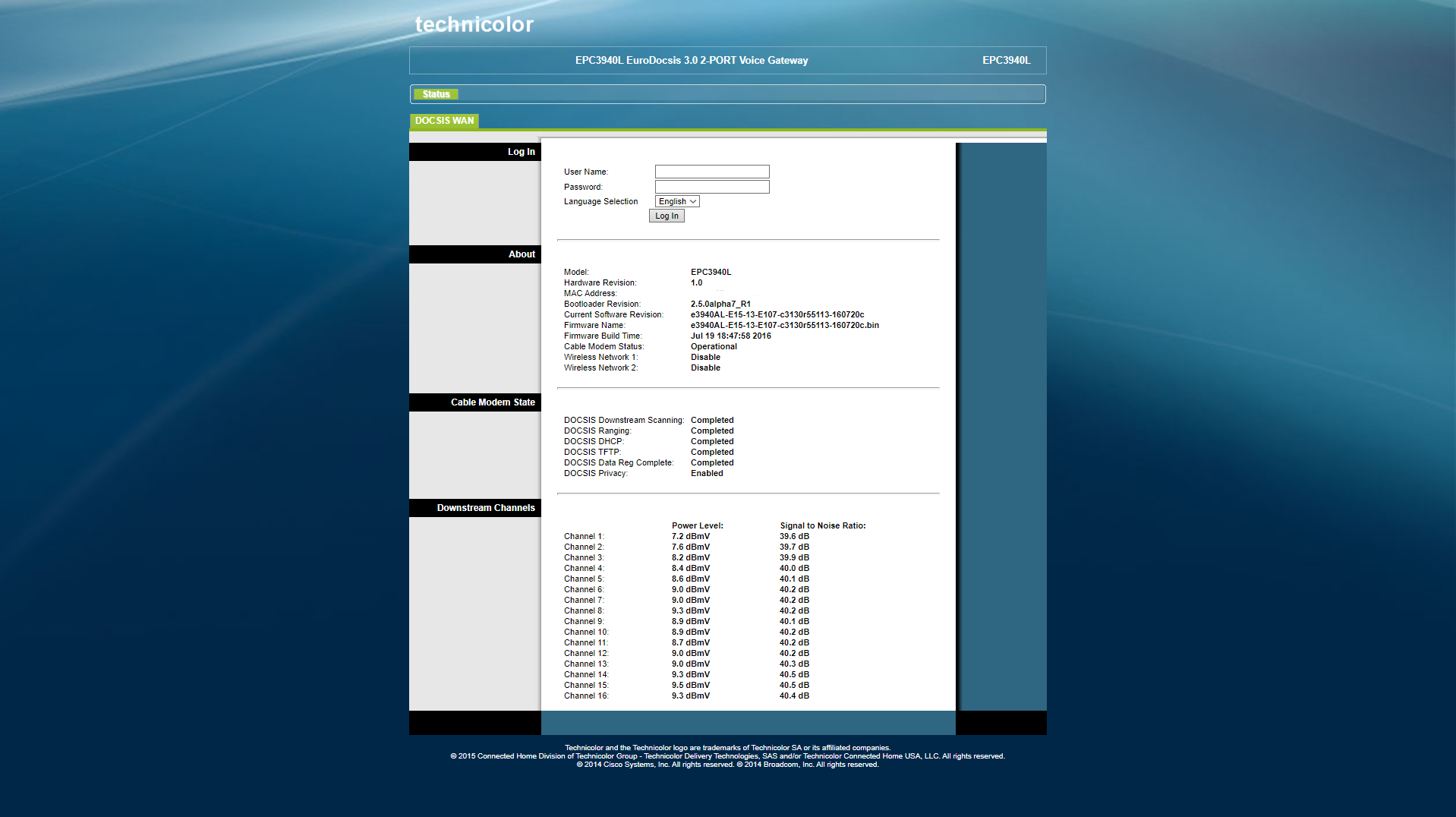Click DOCSIS Ranging Completed value
The height and width of the screenshot is (817, 1456).
712,431
